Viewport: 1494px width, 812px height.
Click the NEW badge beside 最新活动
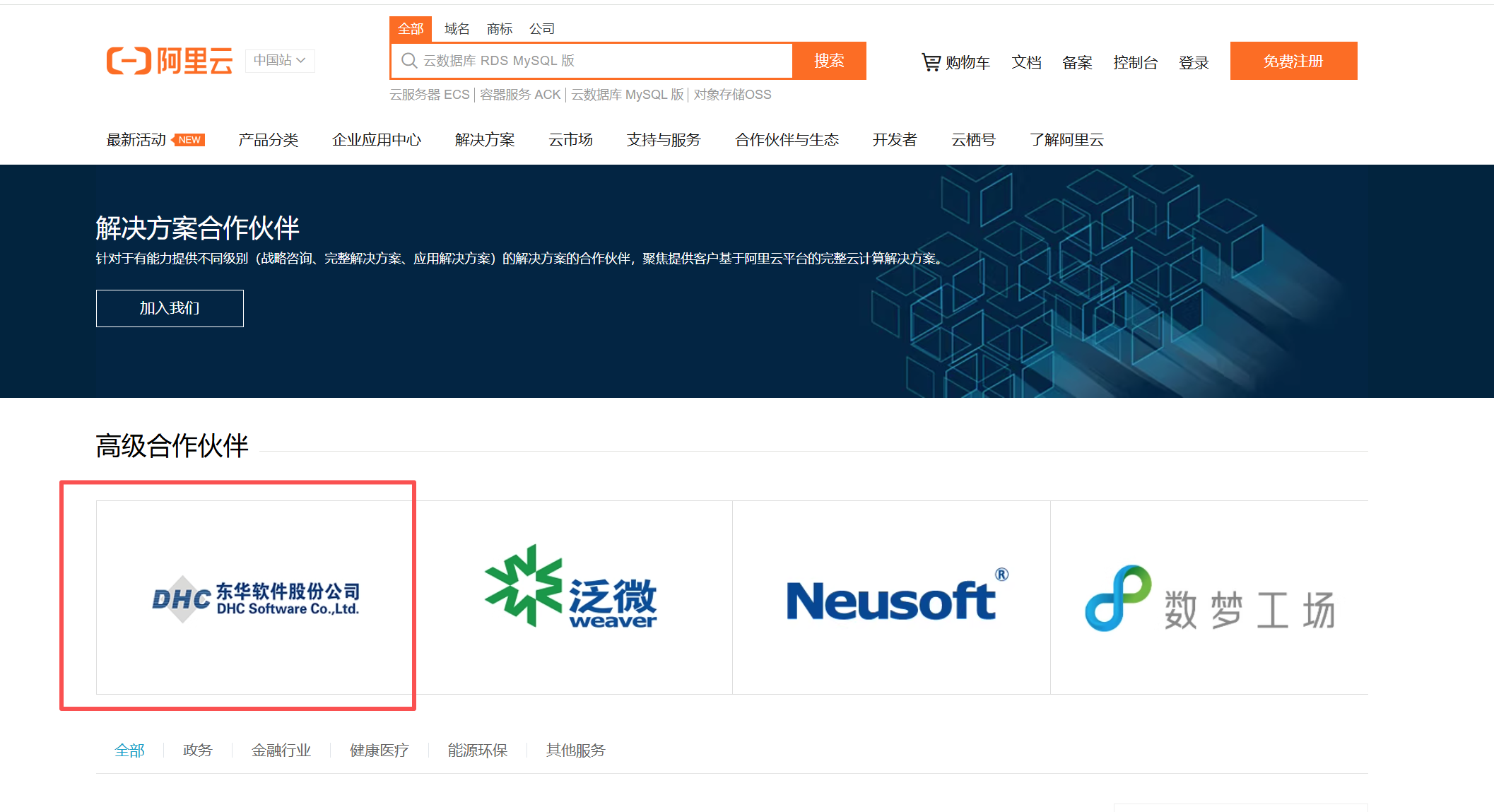188,140
